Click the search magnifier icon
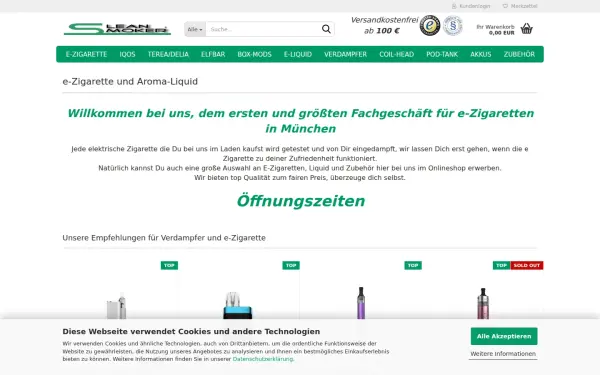600x375 pixels. point(326,29)
